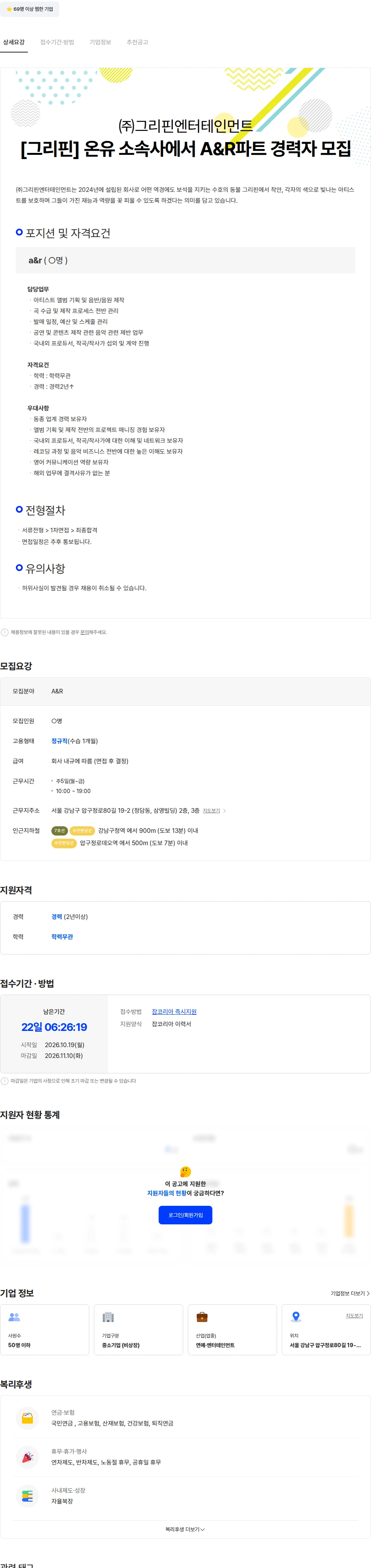This screenshot has height=1568, width=371.
Task: Click the star icon in favorites badge
Action: coord(9,9)
